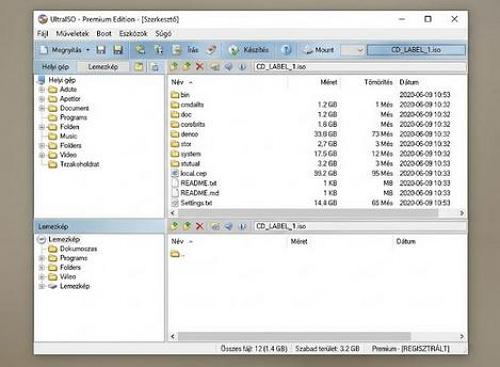The image size is (500, 367).
Task: Click the CD_LABEL_1.iso toolbar label field
Action: pyautogui.click(x=416, y=50)
